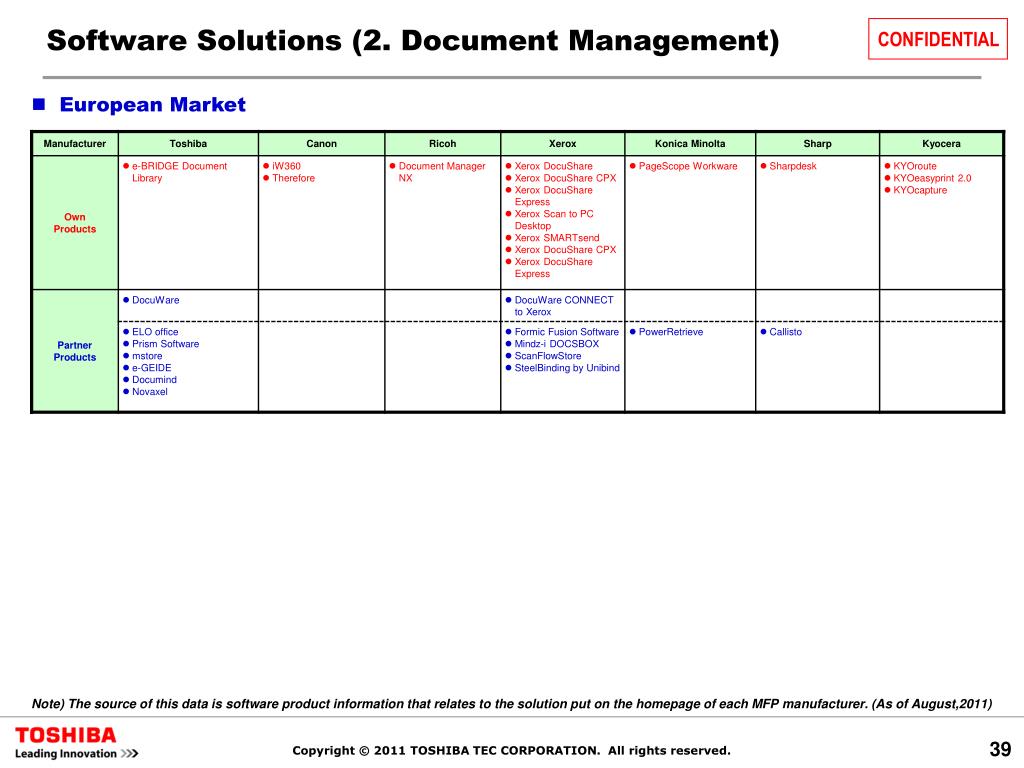
Task: Select the 'Novaxel' entry
Action: click(x=150, y=392)
